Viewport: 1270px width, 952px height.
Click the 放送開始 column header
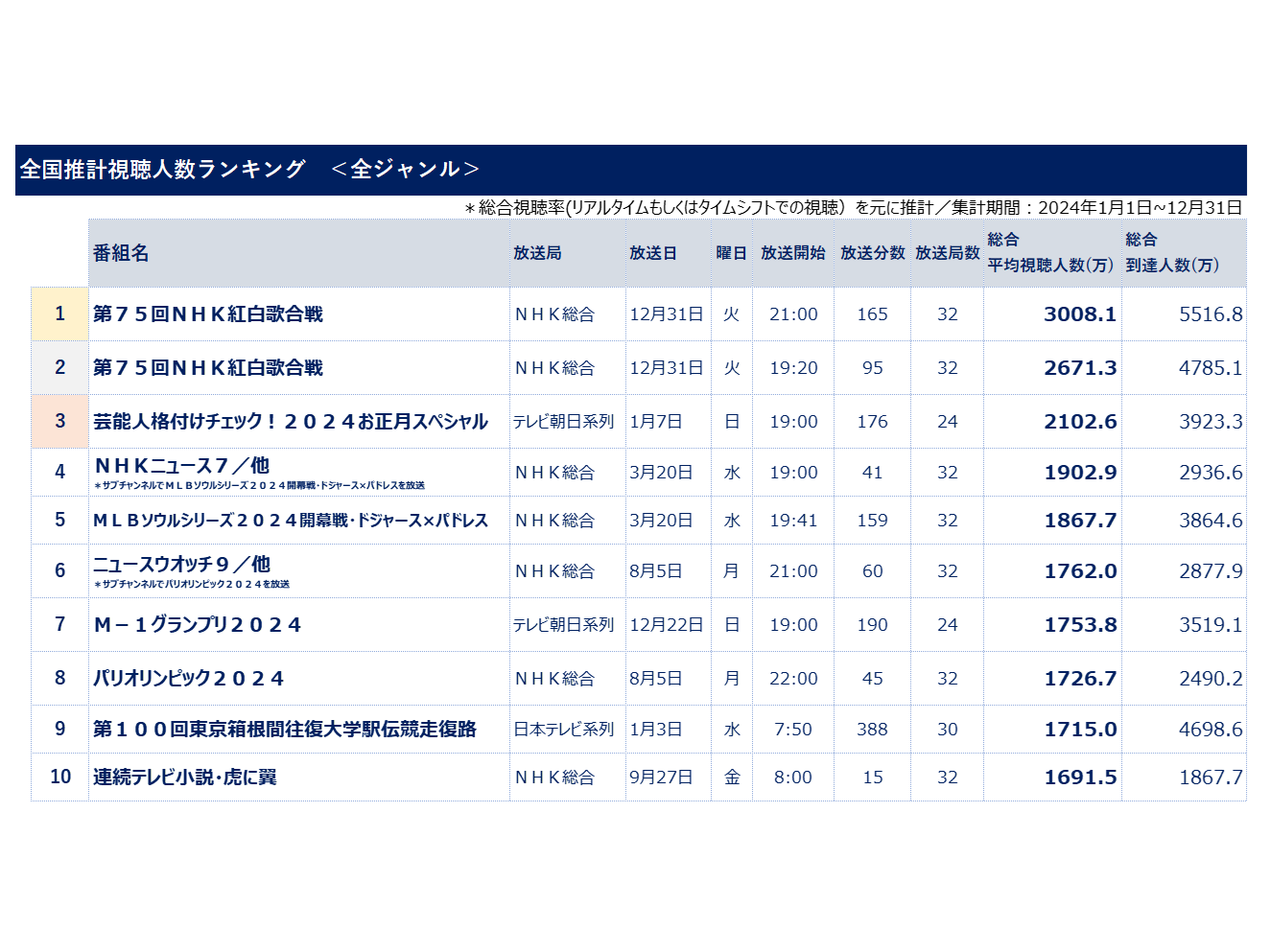point(792,253)
